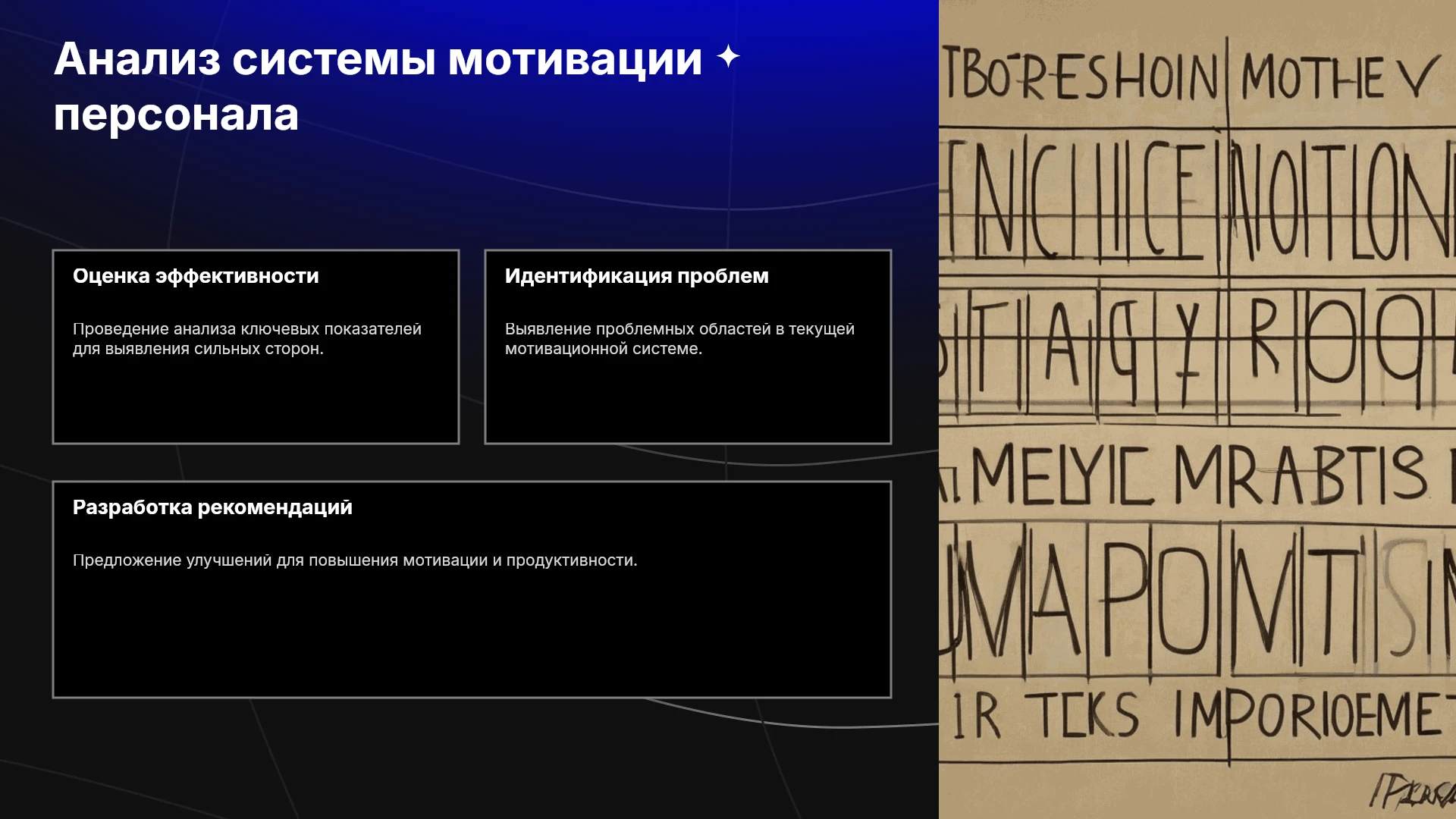Select the 'Разработка рекомендаций' card heading
Image resolution: width=1456 pixels, height=819 pixels.
[x=212, y=507]
